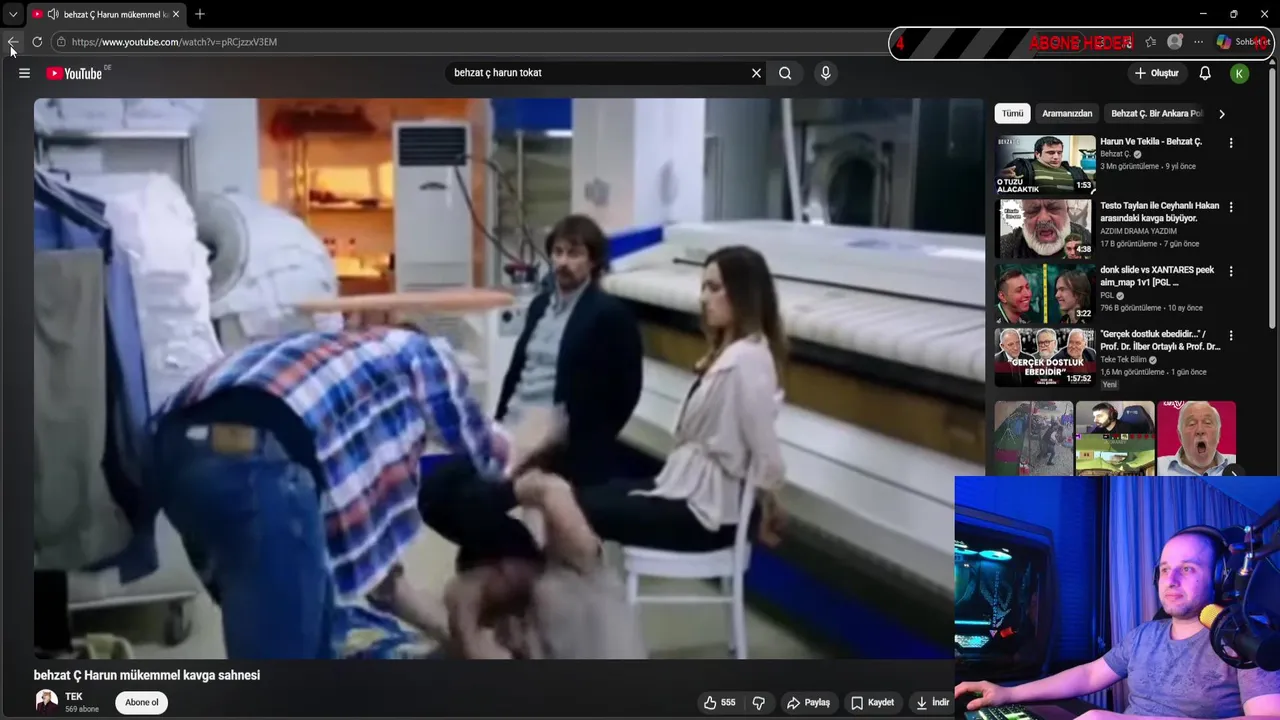The image size is (1280, 720).
Task: Open donk slide vs XANTARES thumbnail
Action: click(x=1045, y=293)
